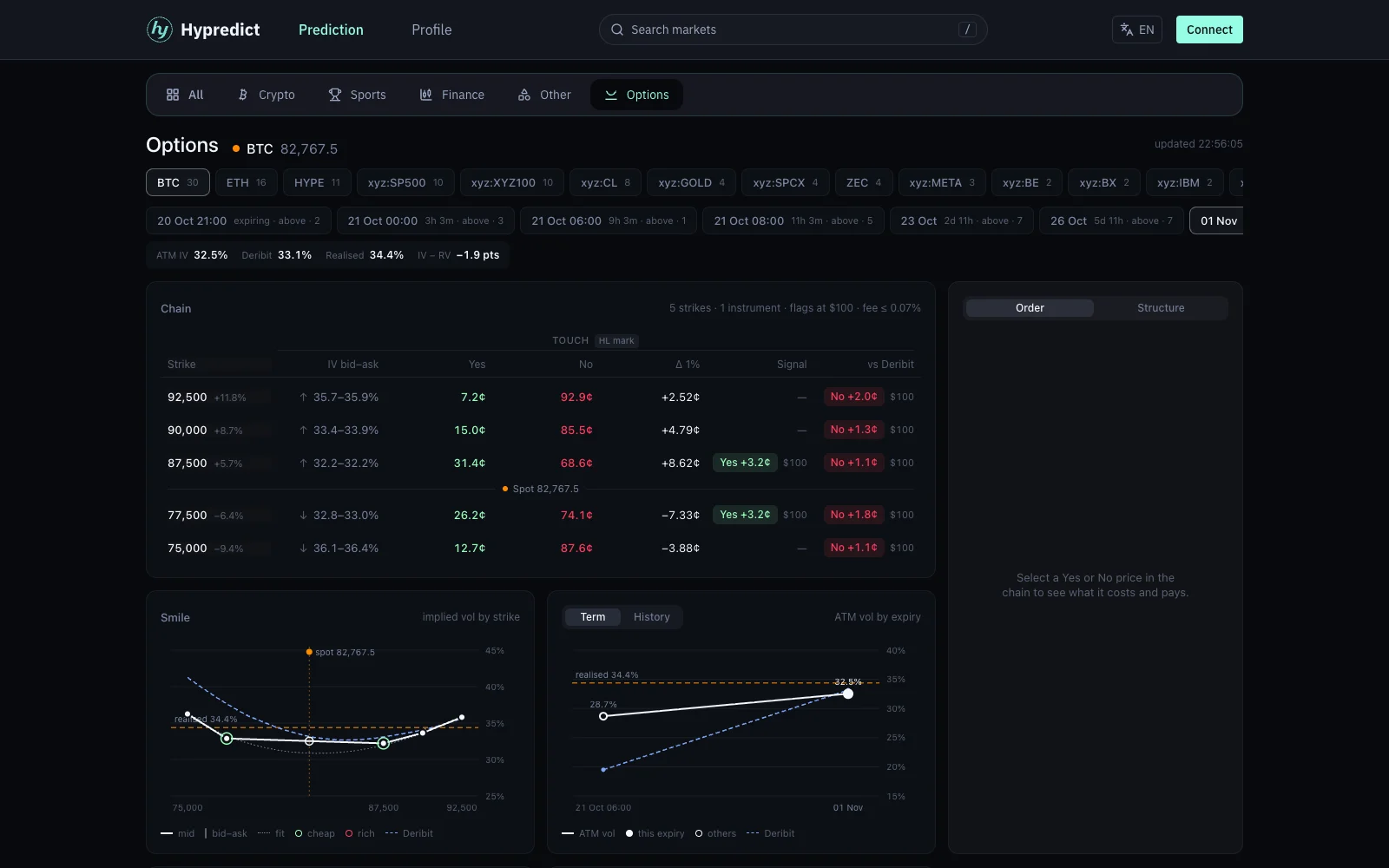Click the search magnifier icon
The image size is (1389, 868).
617,30
